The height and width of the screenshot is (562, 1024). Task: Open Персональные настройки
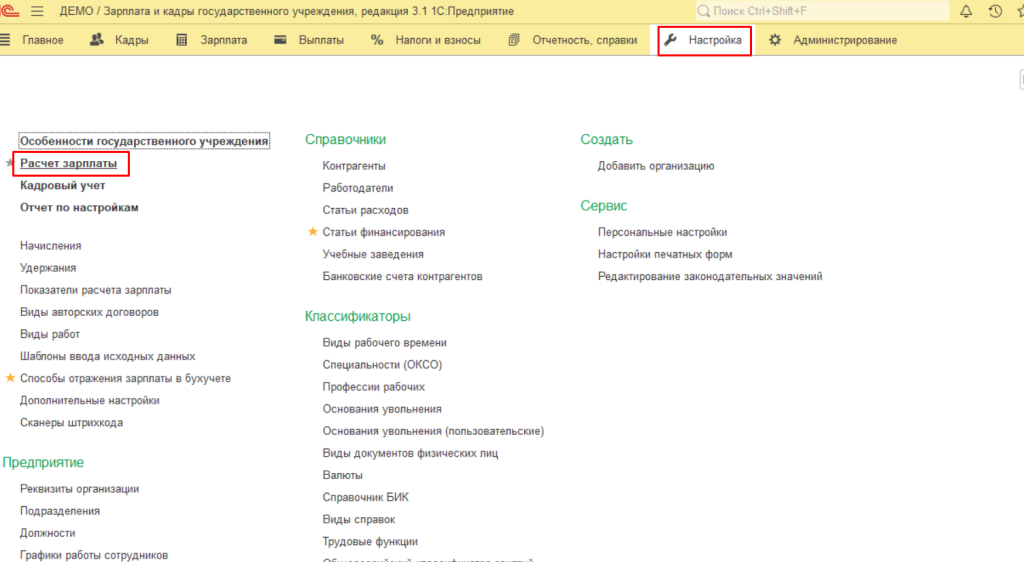(662, 232)
